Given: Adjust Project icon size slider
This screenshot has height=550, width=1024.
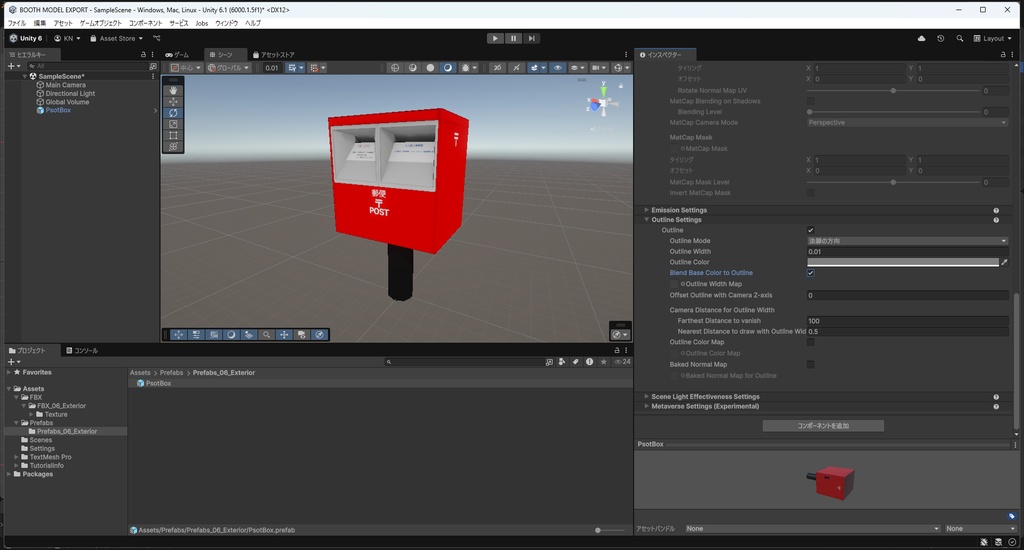Looking at the screenshot, I should (x=609, y=530).
